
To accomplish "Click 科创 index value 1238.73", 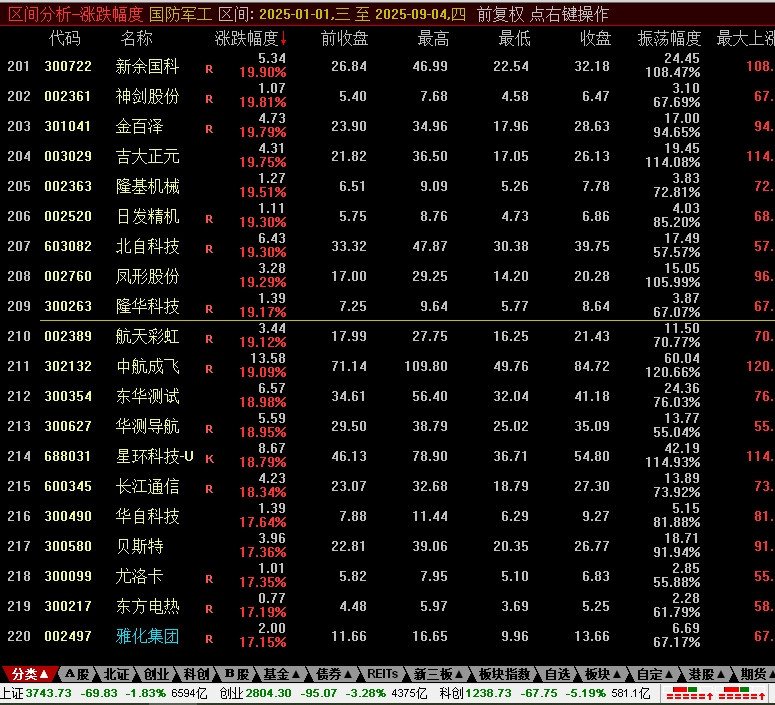I will tap(488, 693).
